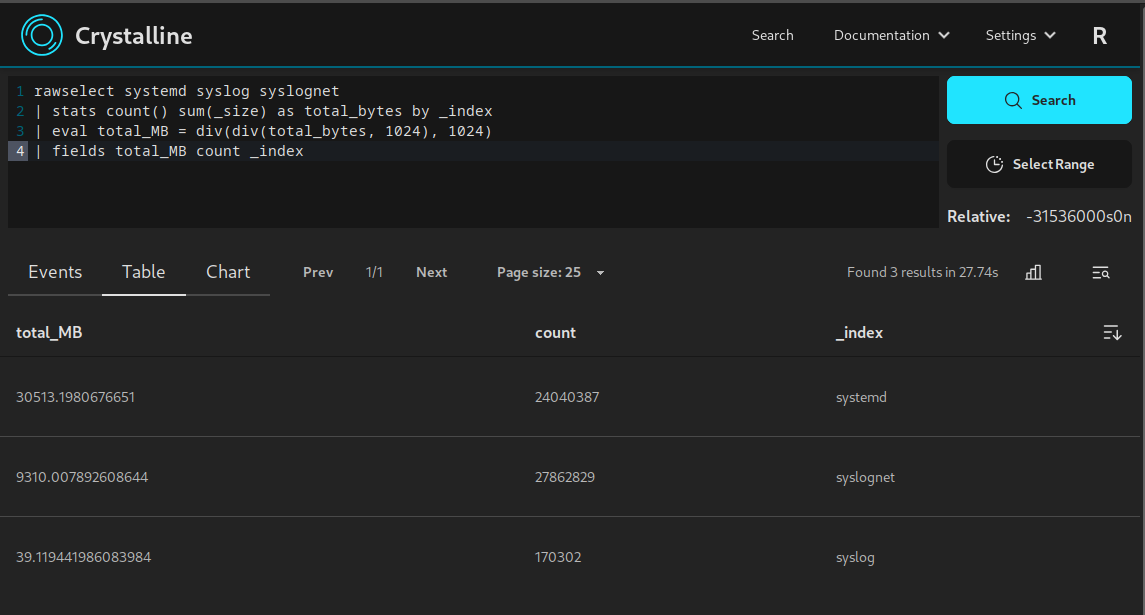Click query line 1 rawselect text
This screenshot has height=615, width=1145.
pyautogui.click(x=186, y=91)
